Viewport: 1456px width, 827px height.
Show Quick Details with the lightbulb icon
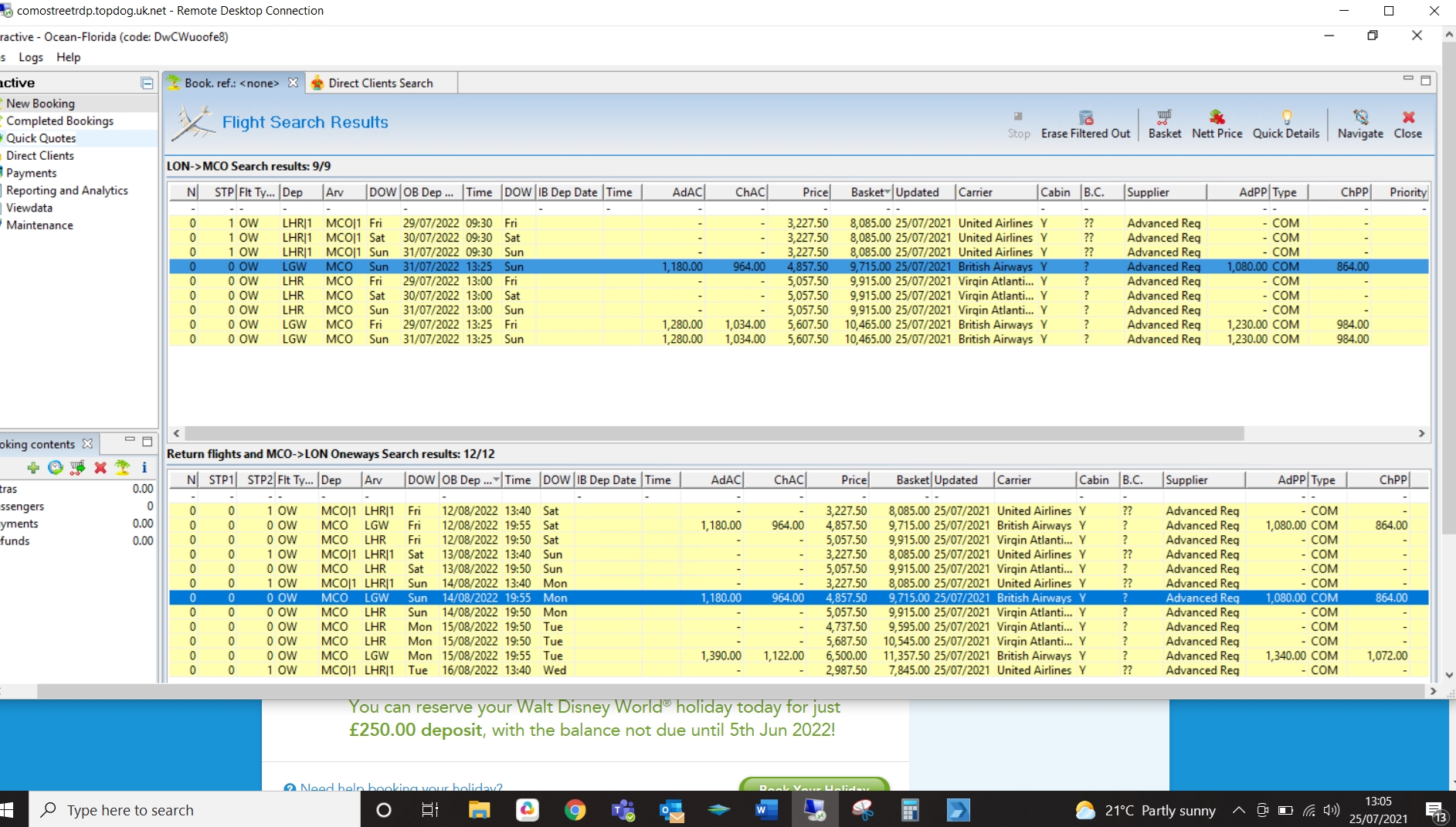pos(1286,118)
